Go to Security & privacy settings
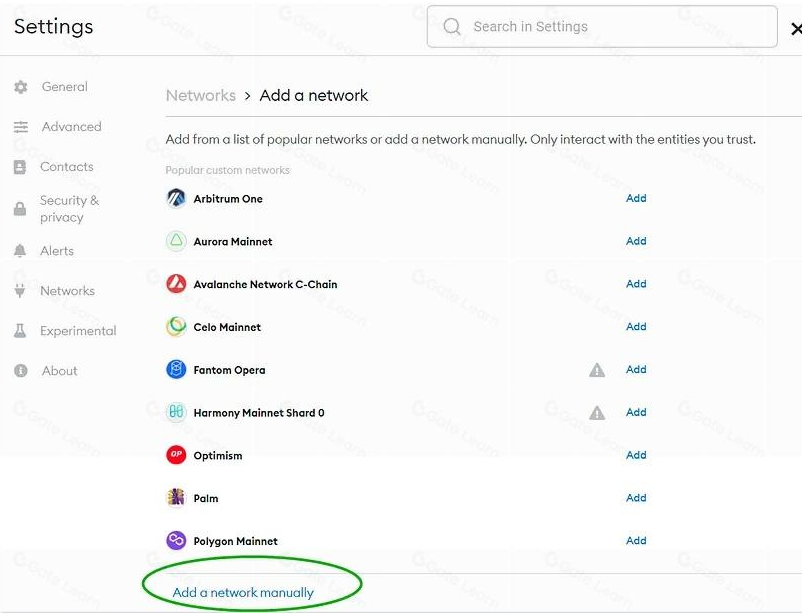 coord(68,209)
